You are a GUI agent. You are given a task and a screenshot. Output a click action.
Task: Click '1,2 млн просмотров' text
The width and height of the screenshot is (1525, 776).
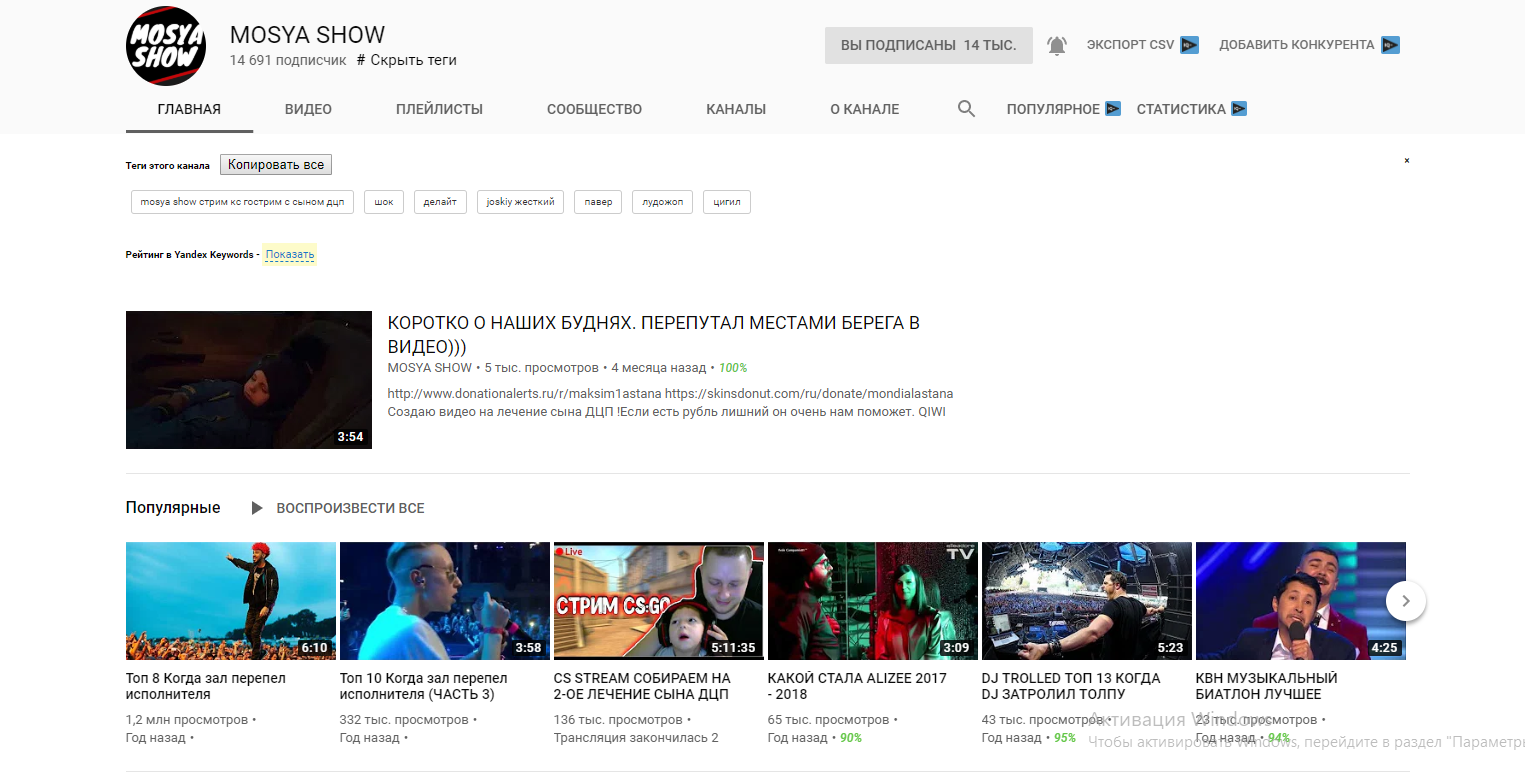click(x=187, y=720)
